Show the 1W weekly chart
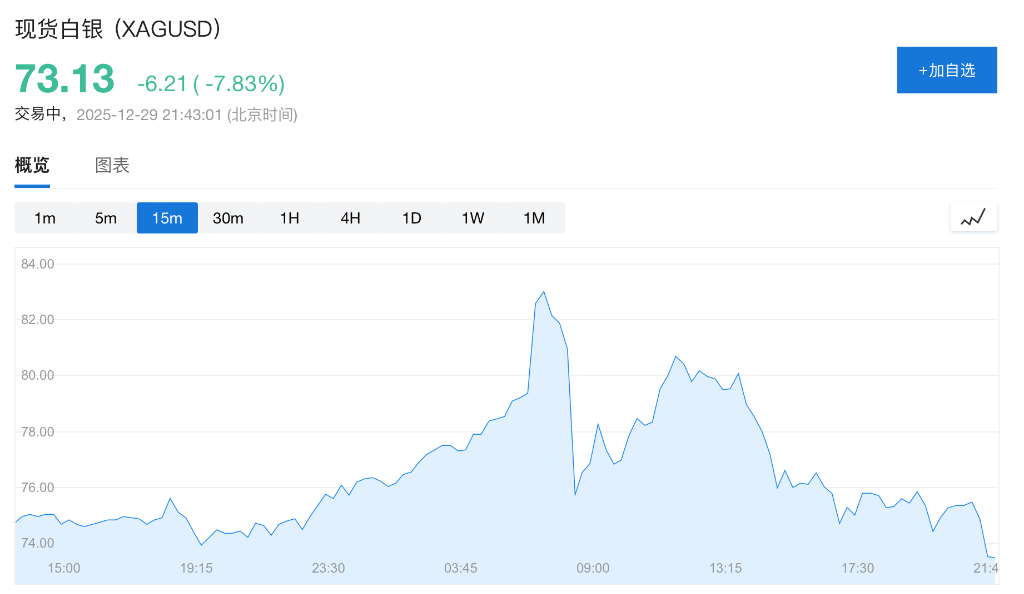Image resolution: width=1024 pixels, height=594 pixels. pyautogui.click(x=473, y=218)
